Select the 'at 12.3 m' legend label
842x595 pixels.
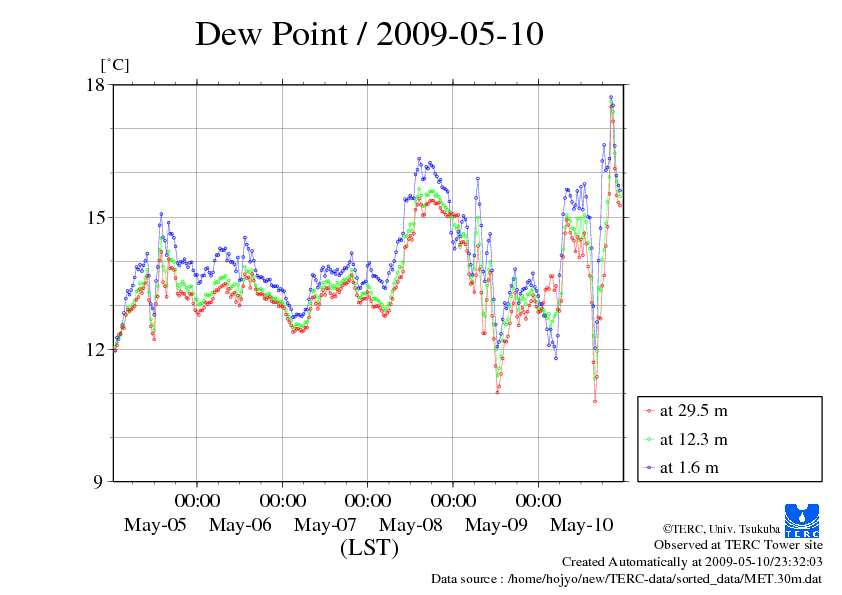pyautogui.click(x=694, y=440)
